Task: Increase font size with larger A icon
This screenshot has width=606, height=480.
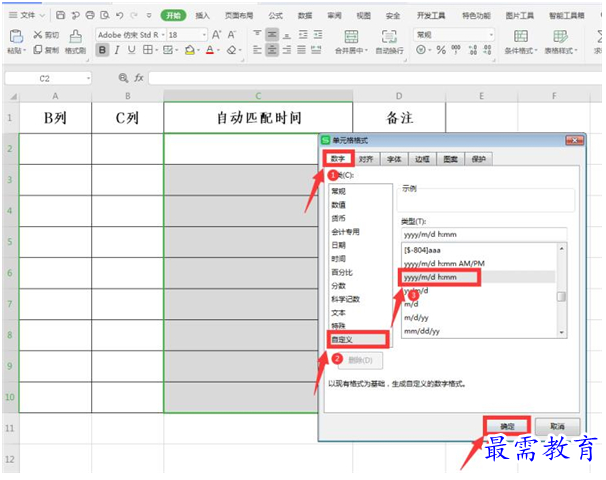Action: tap(216, 35)
